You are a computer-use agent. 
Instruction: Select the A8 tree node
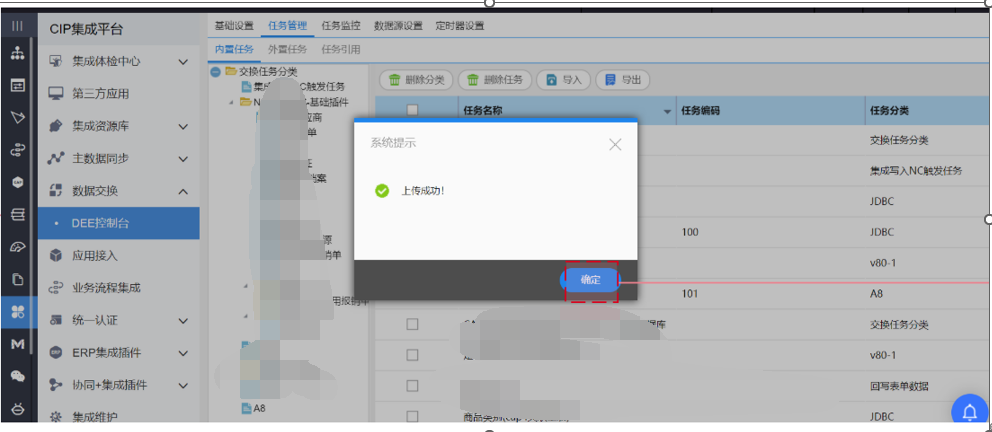259,408
